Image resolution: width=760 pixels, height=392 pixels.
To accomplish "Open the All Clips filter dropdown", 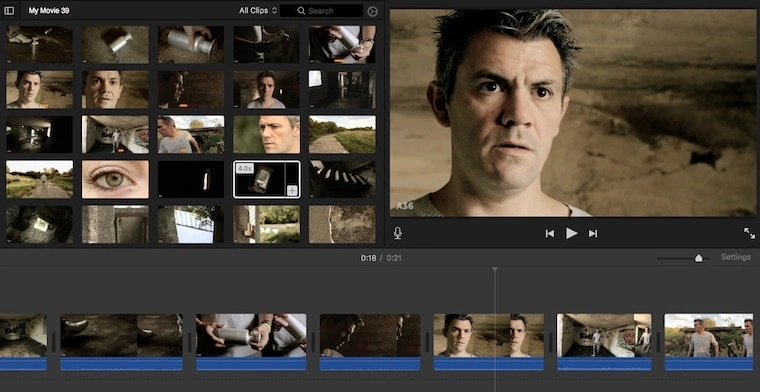I will pyautogui.click(x=258, y=11).
